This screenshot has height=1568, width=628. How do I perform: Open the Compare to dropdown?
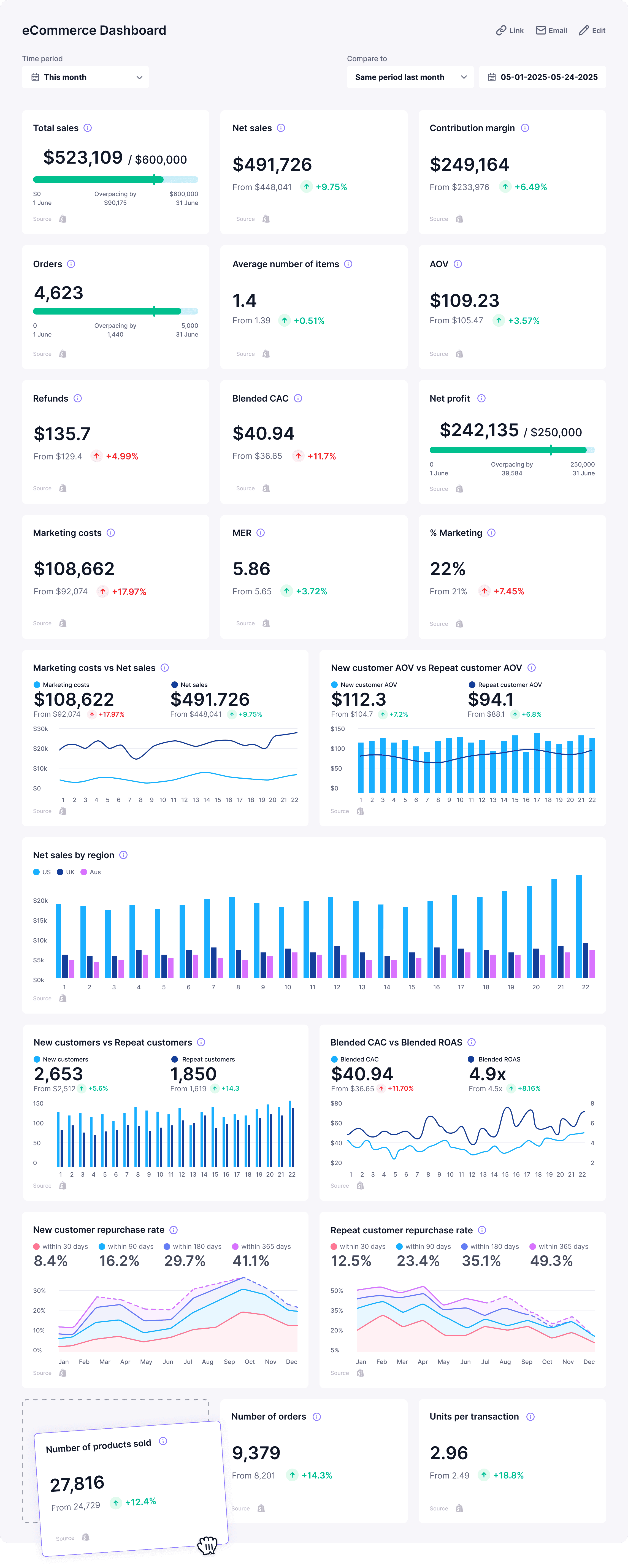(410, 77)
